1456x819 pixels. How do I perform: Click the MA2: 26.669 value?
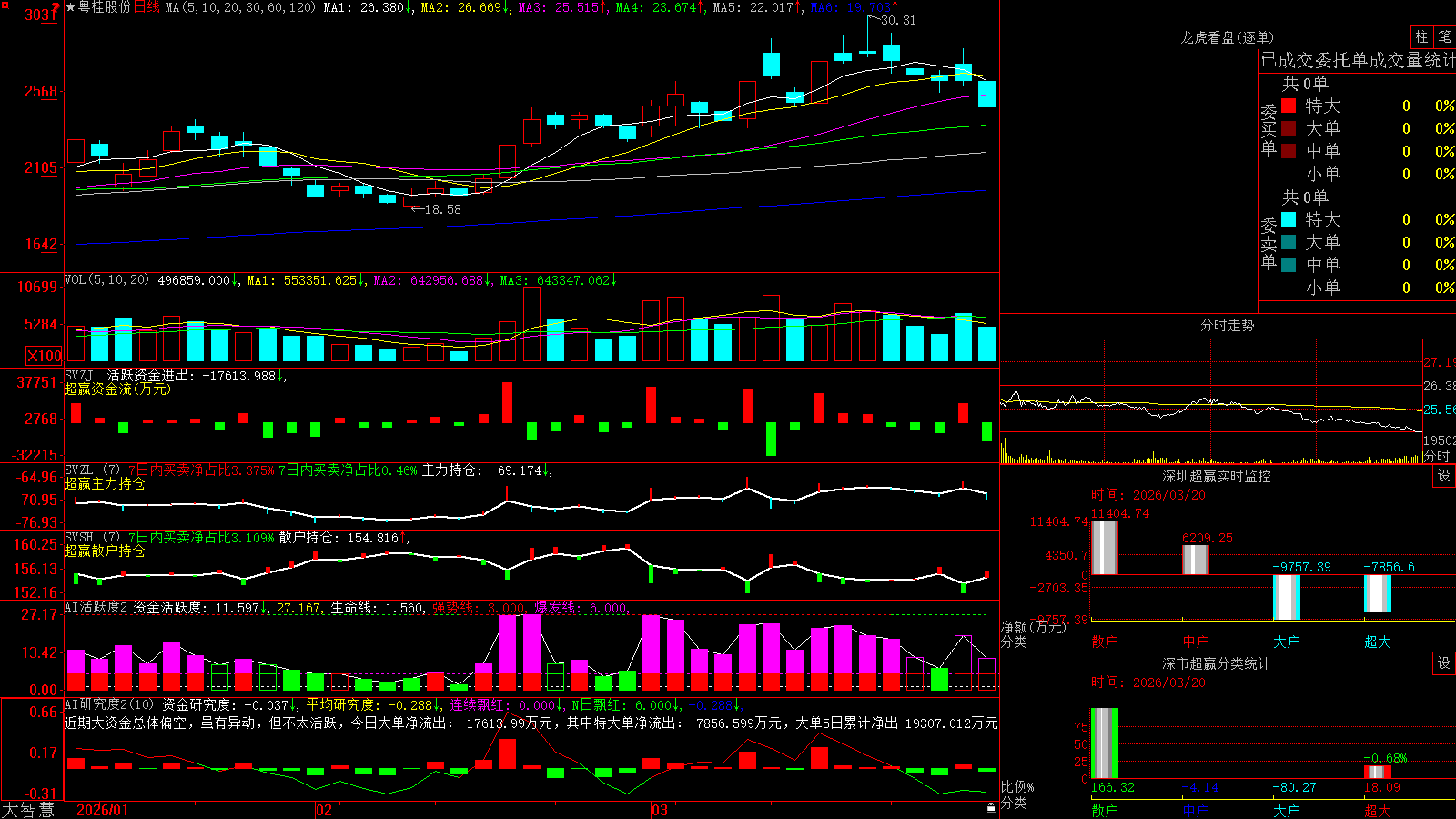point(466,7)
